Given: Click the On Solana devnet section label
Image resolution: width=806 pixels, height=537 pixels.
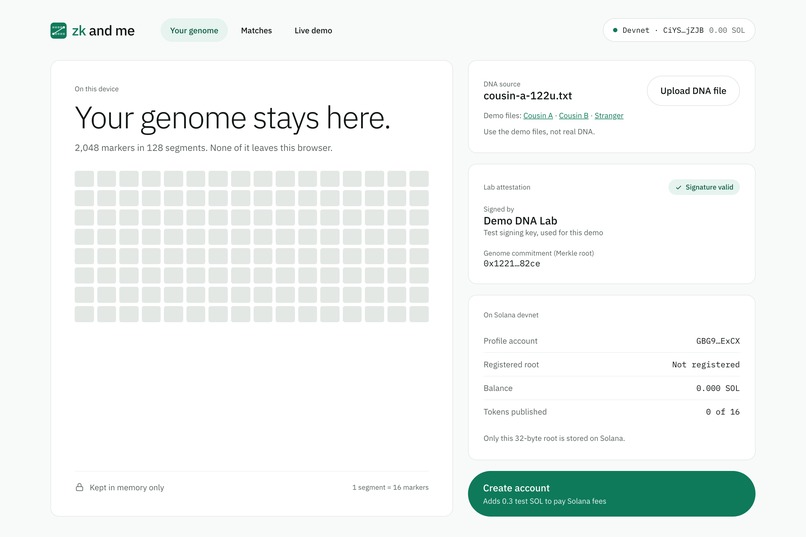Looking at the screenshot, I should coord(511,315).
